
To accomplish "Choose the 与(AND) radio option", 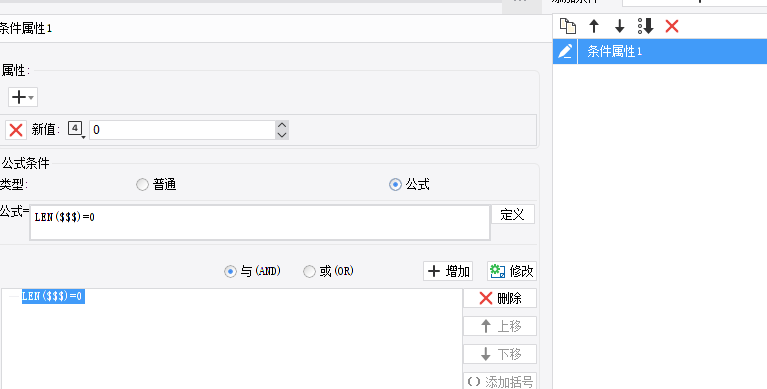I will pyautogui.click(x=230, y=271).
